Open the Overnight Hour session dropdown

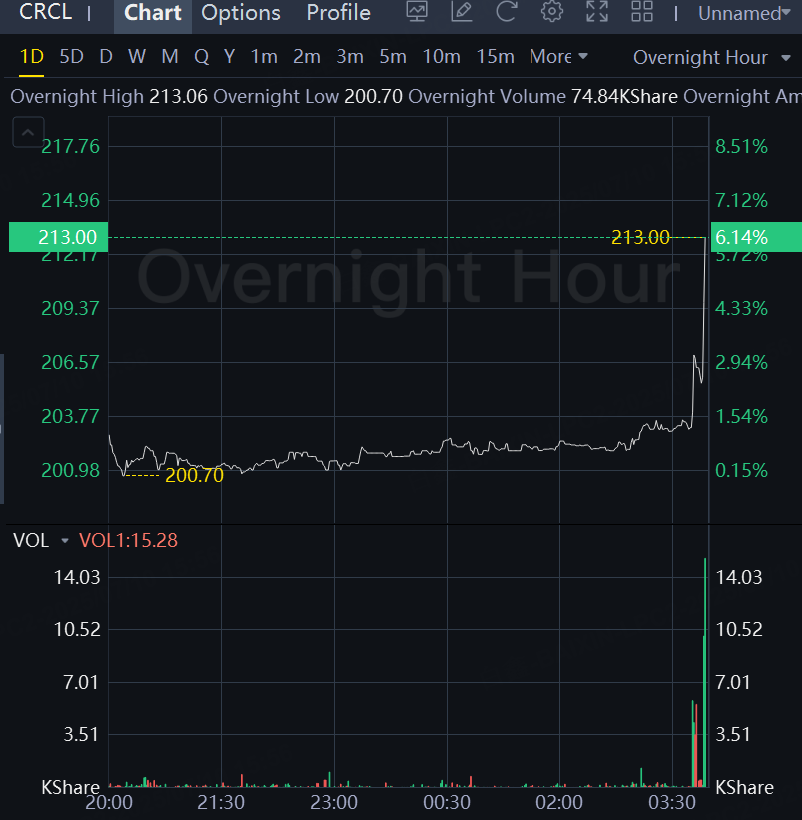pyautogui.click(x=711, y=58)
